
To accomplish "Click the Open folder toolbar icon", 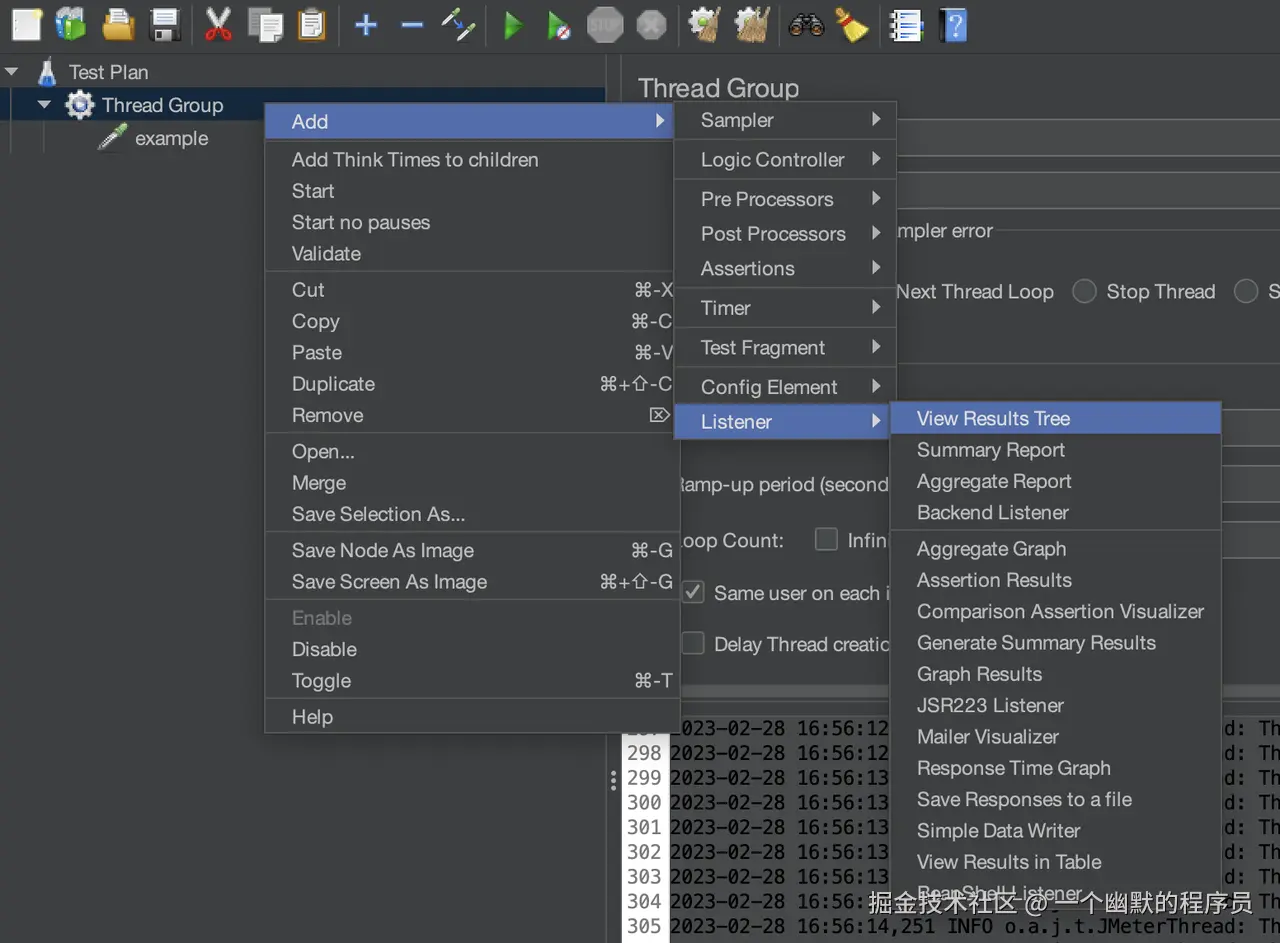I will pyautogui.click(x=118, y=24).
